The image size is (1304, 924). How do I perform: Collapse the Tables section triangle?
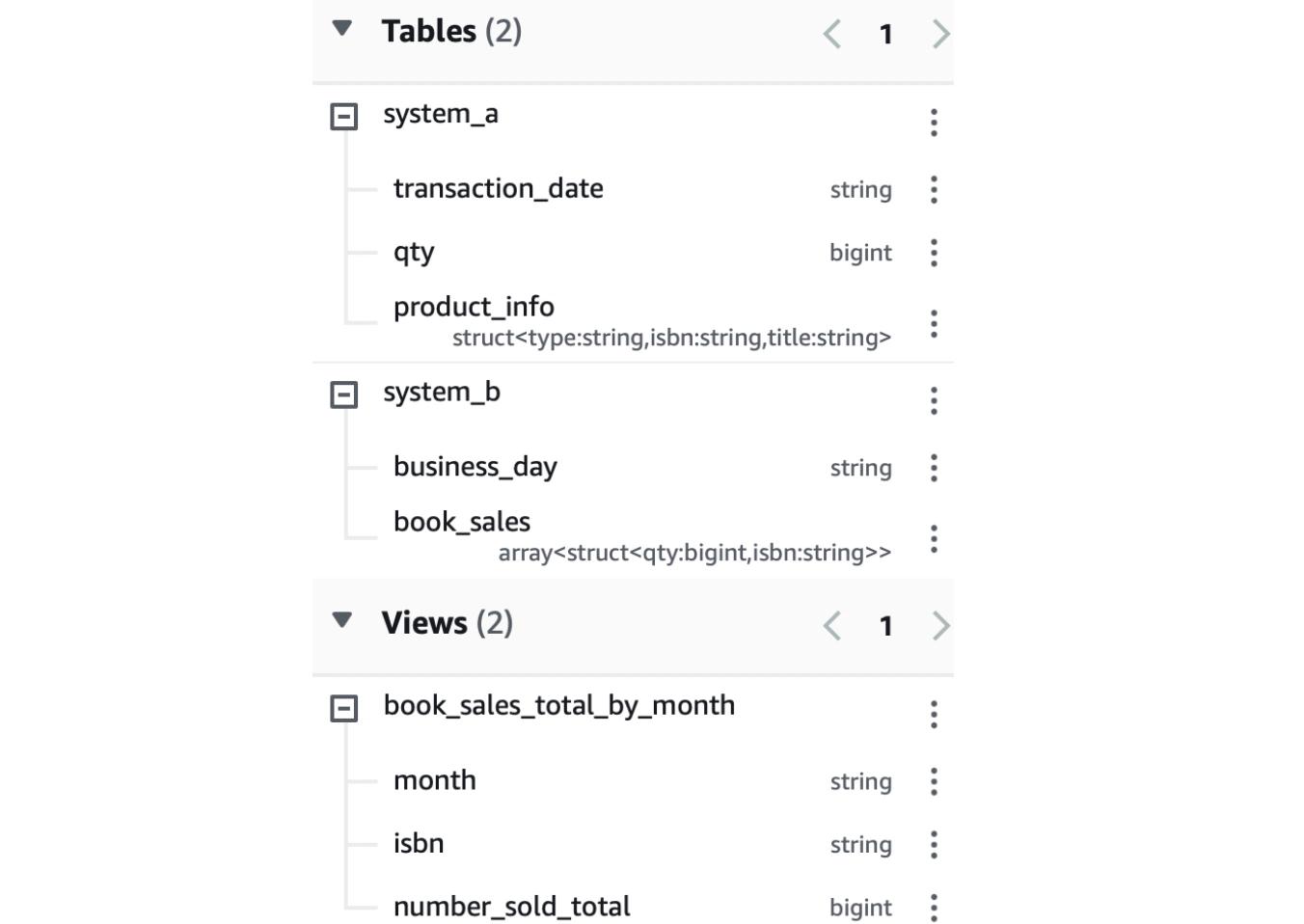(x=341, y=28)
